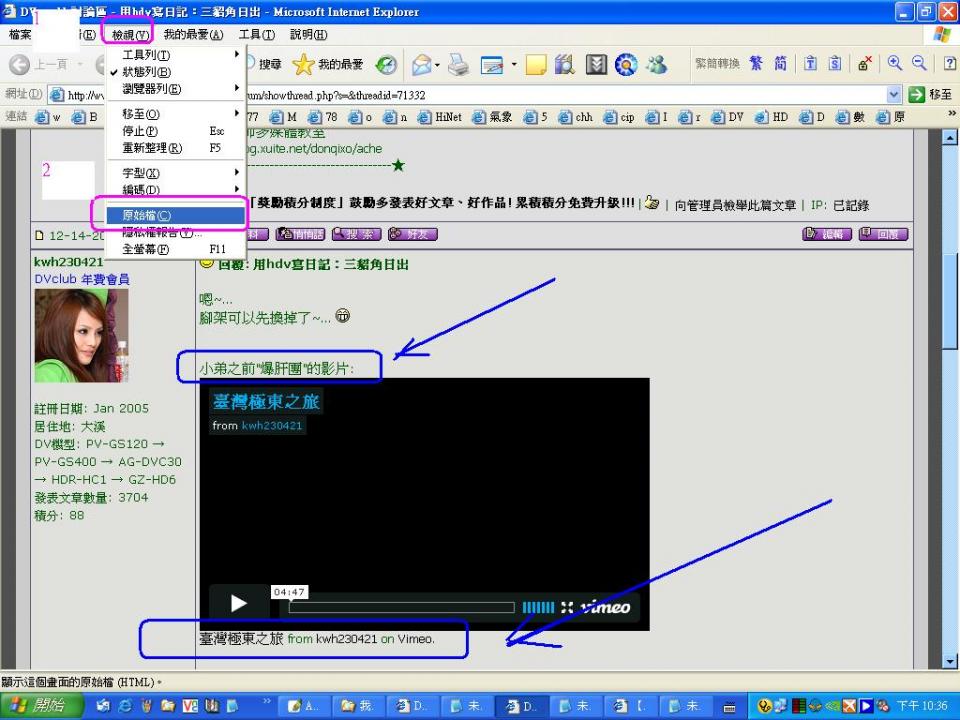
Task: Expand the 工具列 submenu
Action: (146, 55)
